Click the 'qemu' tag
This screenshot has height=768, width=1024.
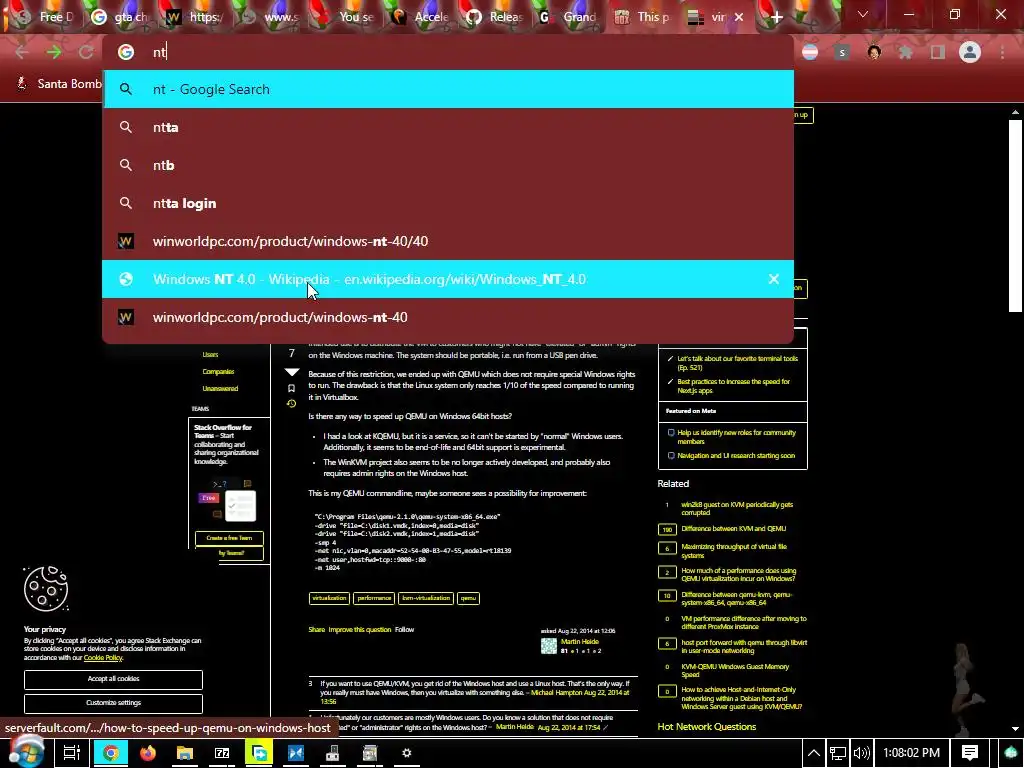point(468,598)
